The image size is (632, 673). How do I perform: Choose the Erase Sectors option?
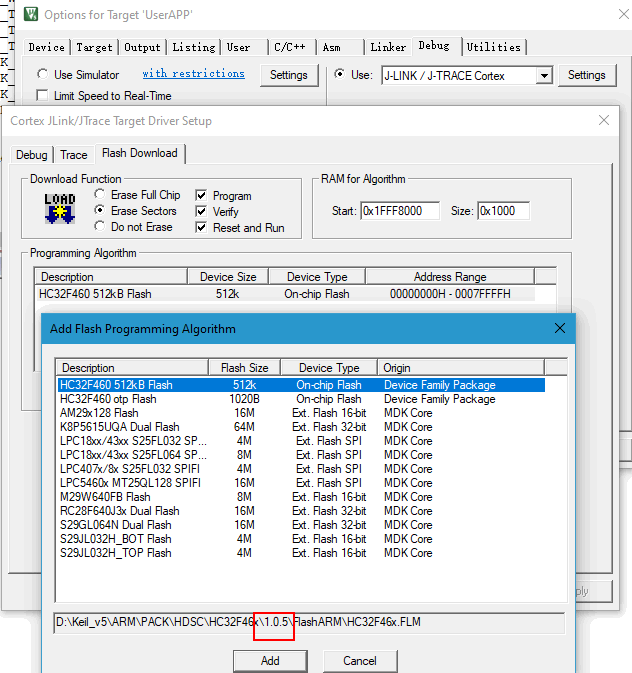pos(99,210)
